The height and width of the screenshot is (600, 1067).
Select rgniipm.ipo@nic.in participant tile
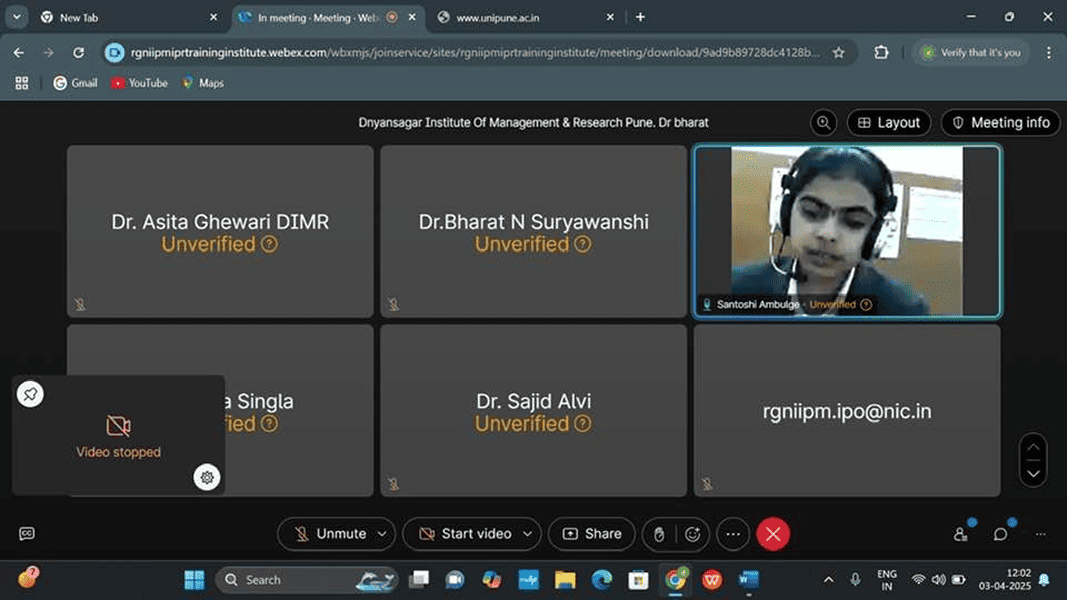847,410
